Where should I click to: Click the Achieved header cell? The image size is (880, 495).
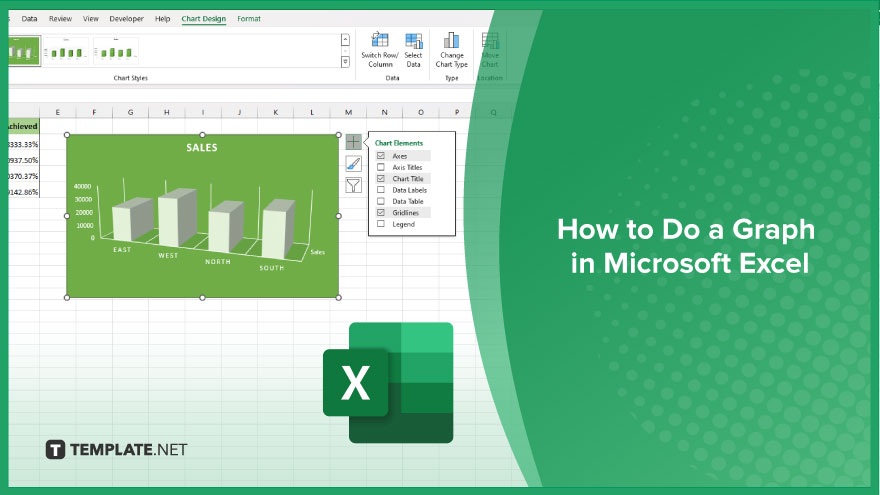(x=24, y=126)
